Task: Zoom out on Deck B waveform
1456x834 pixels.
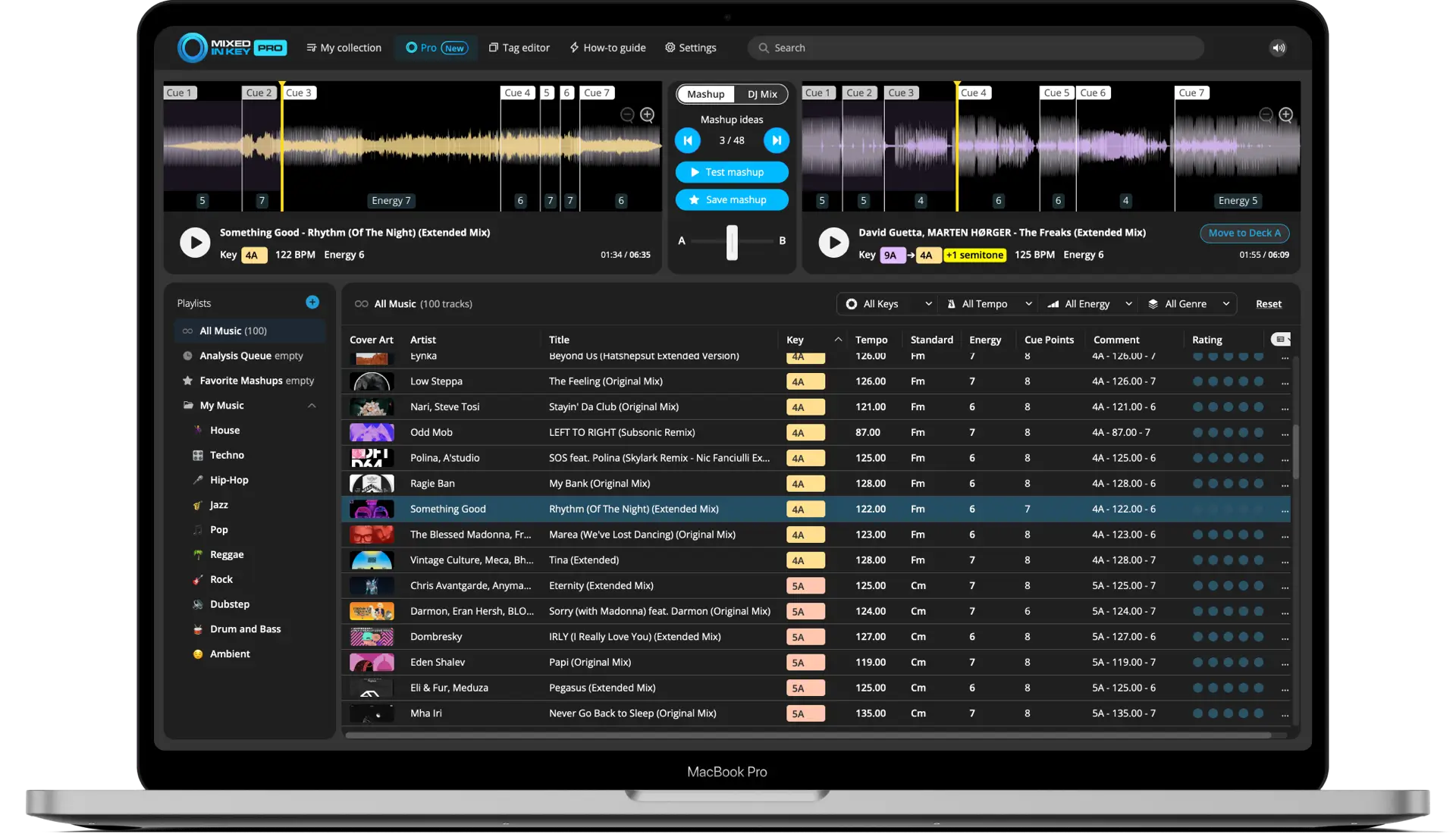Action: tap(1266, 114)
